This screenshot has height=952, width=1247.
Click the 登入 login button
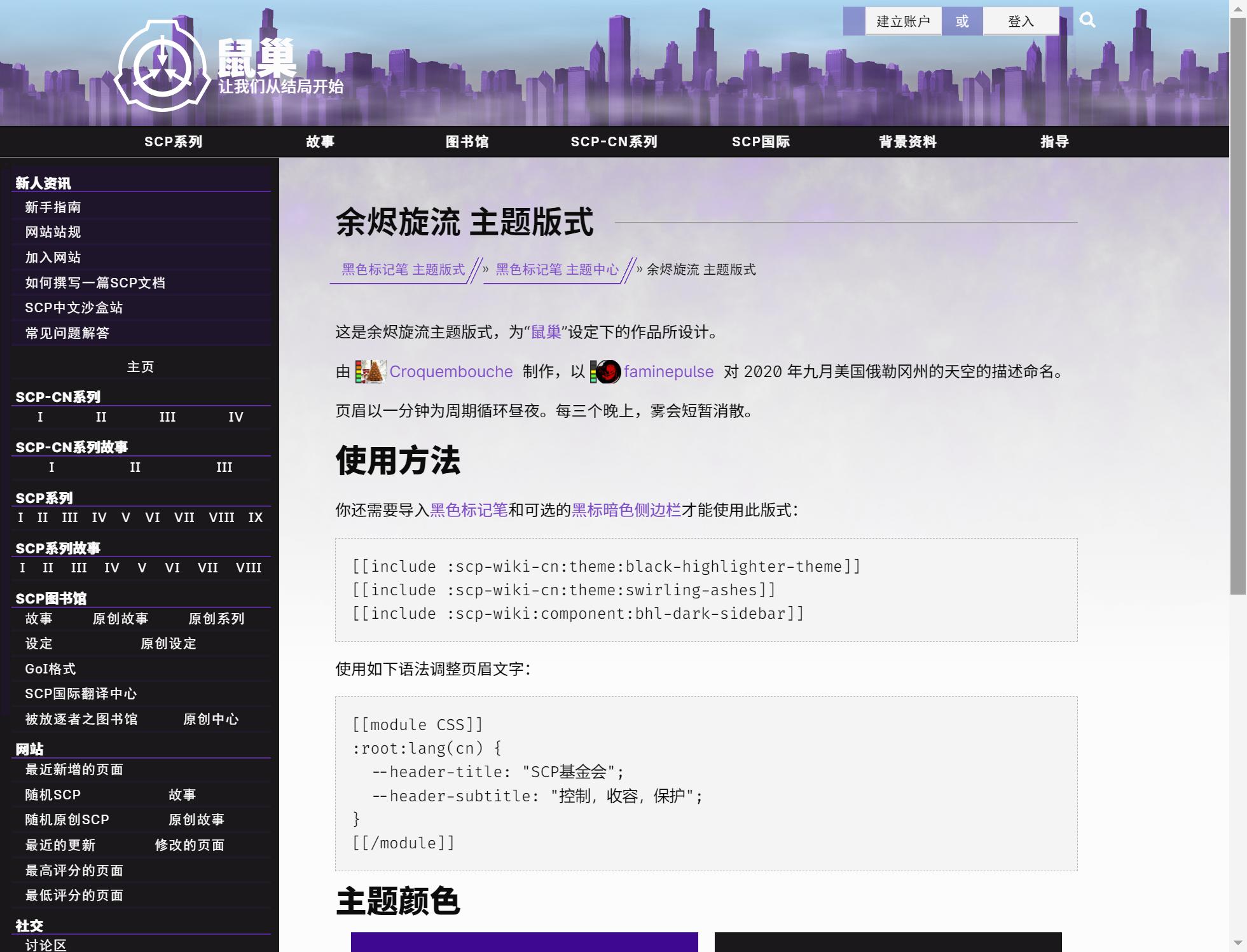[x=1021, y=22]
